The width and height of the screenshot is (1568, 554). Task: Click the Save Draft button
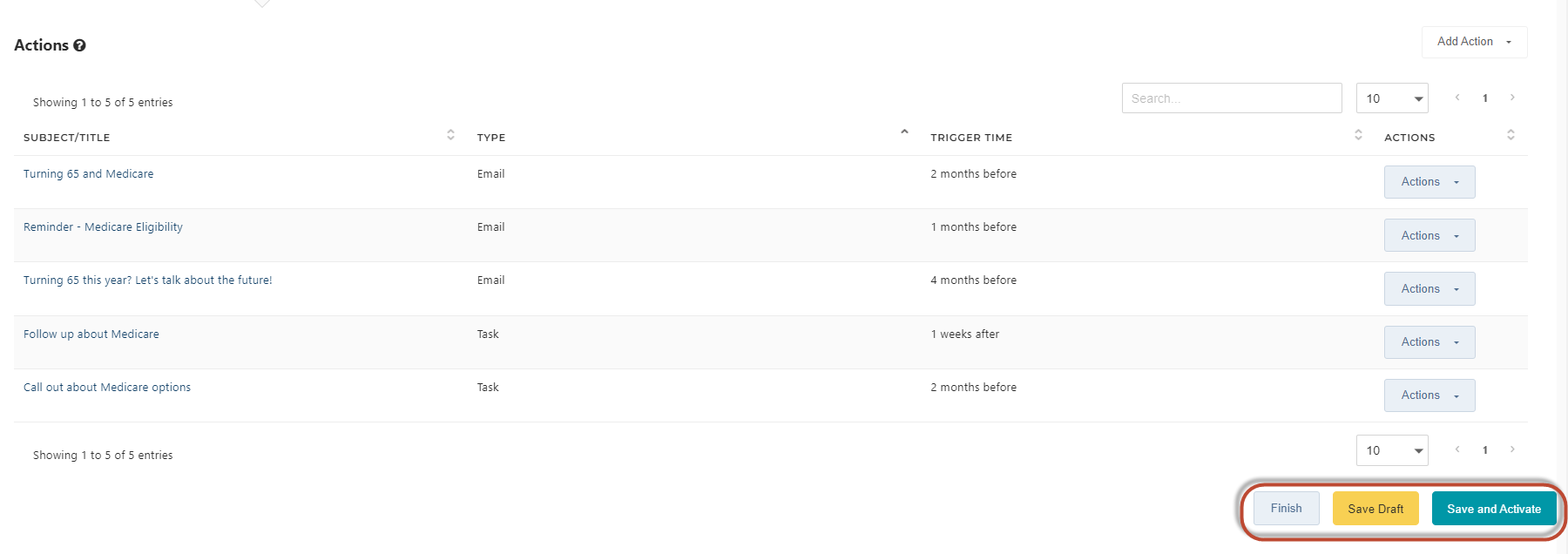[x=1375, y=509]
